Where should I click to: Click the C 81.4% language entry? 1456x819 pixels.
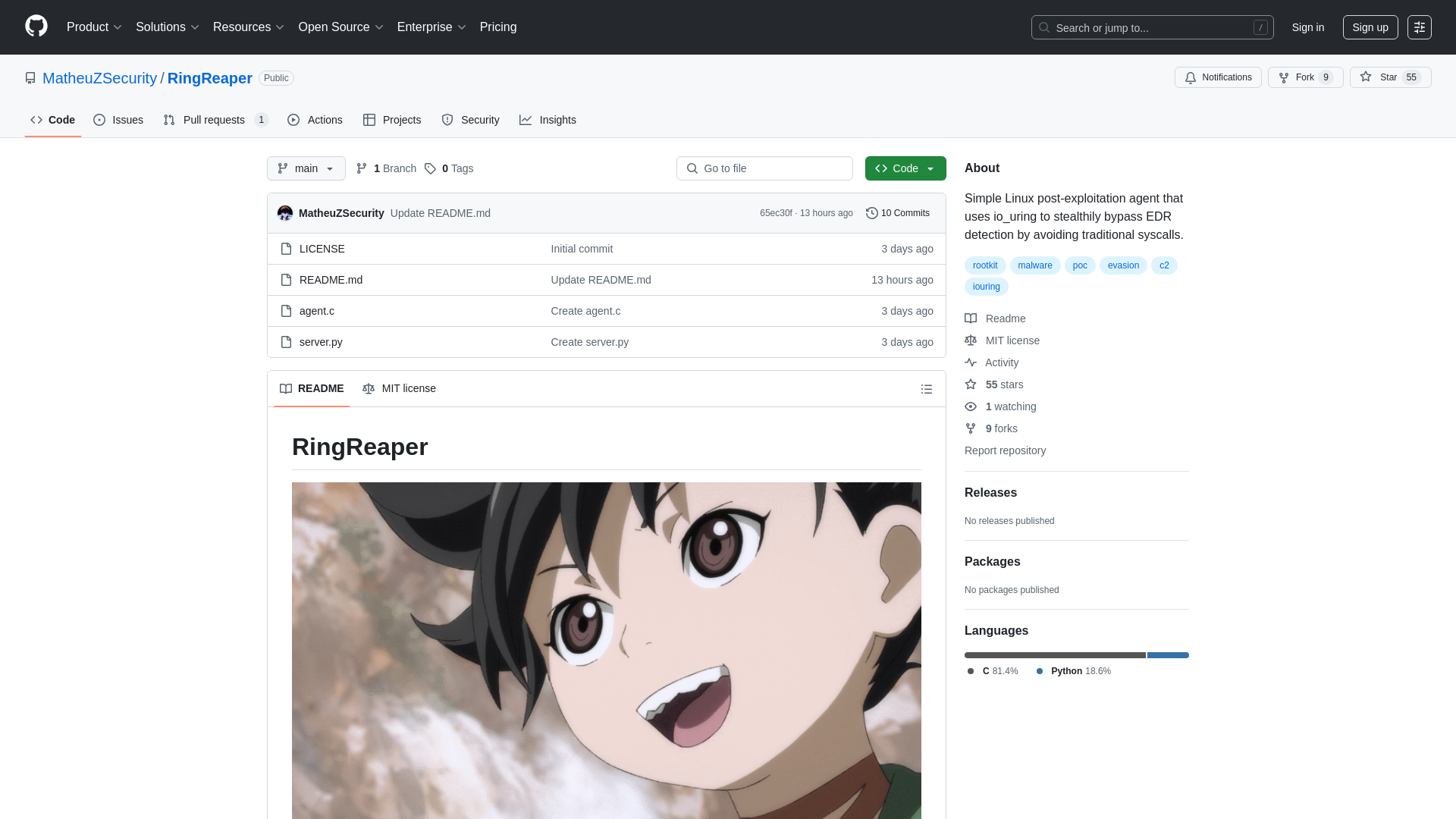[993, 671]
